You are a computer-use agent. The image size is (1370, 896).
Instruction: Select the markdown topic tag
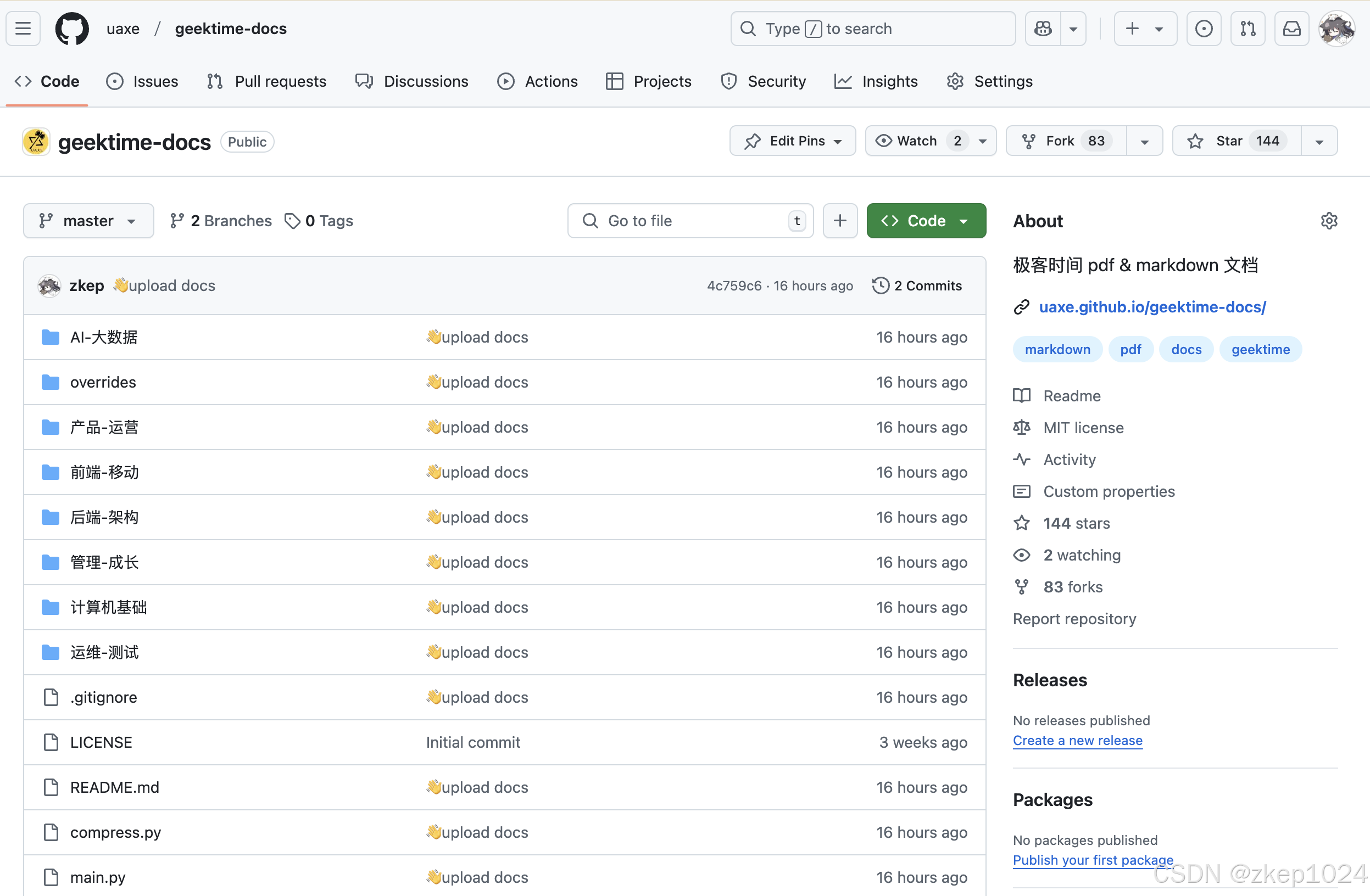[x=1057, y=349]
